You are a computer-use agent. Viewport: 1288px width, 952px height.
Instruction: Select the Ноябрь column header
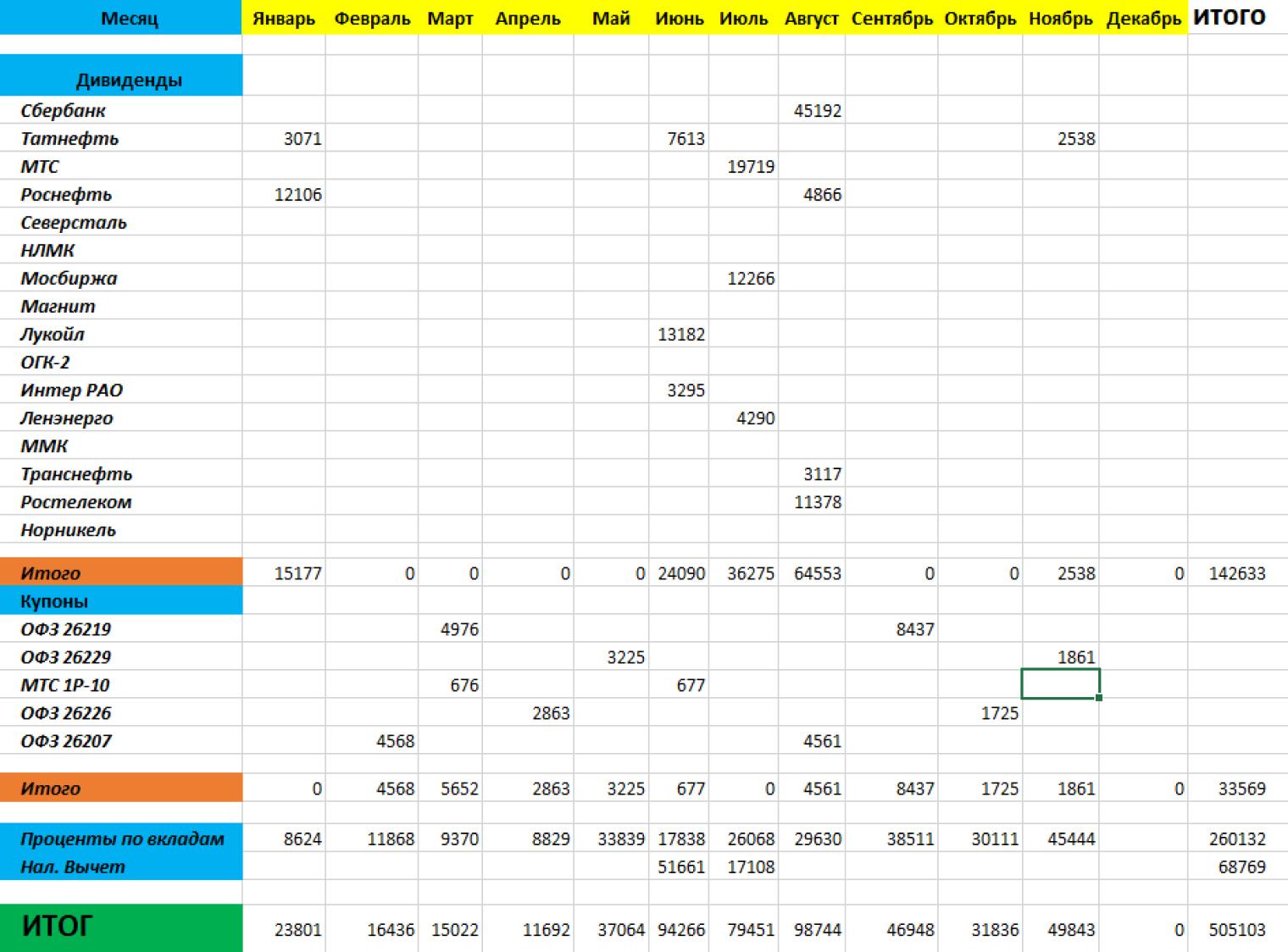[1061, 18]
